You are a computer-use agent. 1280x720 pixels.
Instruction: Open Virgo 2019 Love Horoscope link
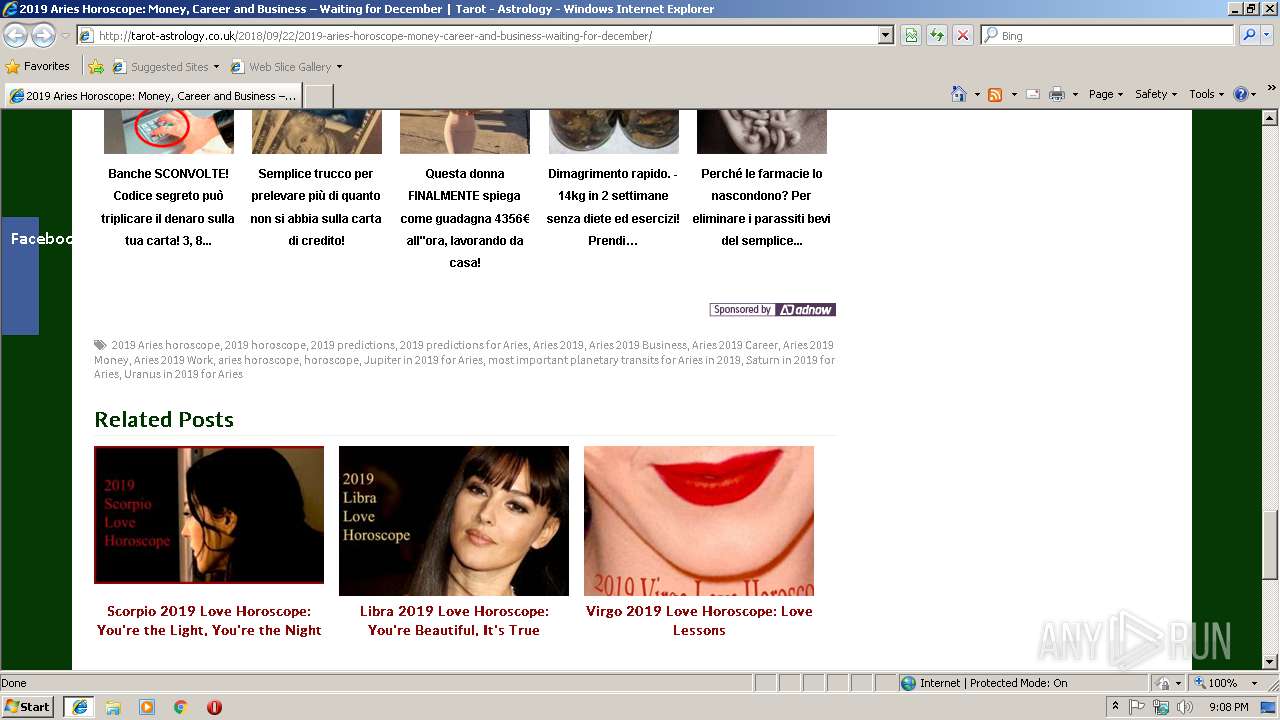coord(699,621)
